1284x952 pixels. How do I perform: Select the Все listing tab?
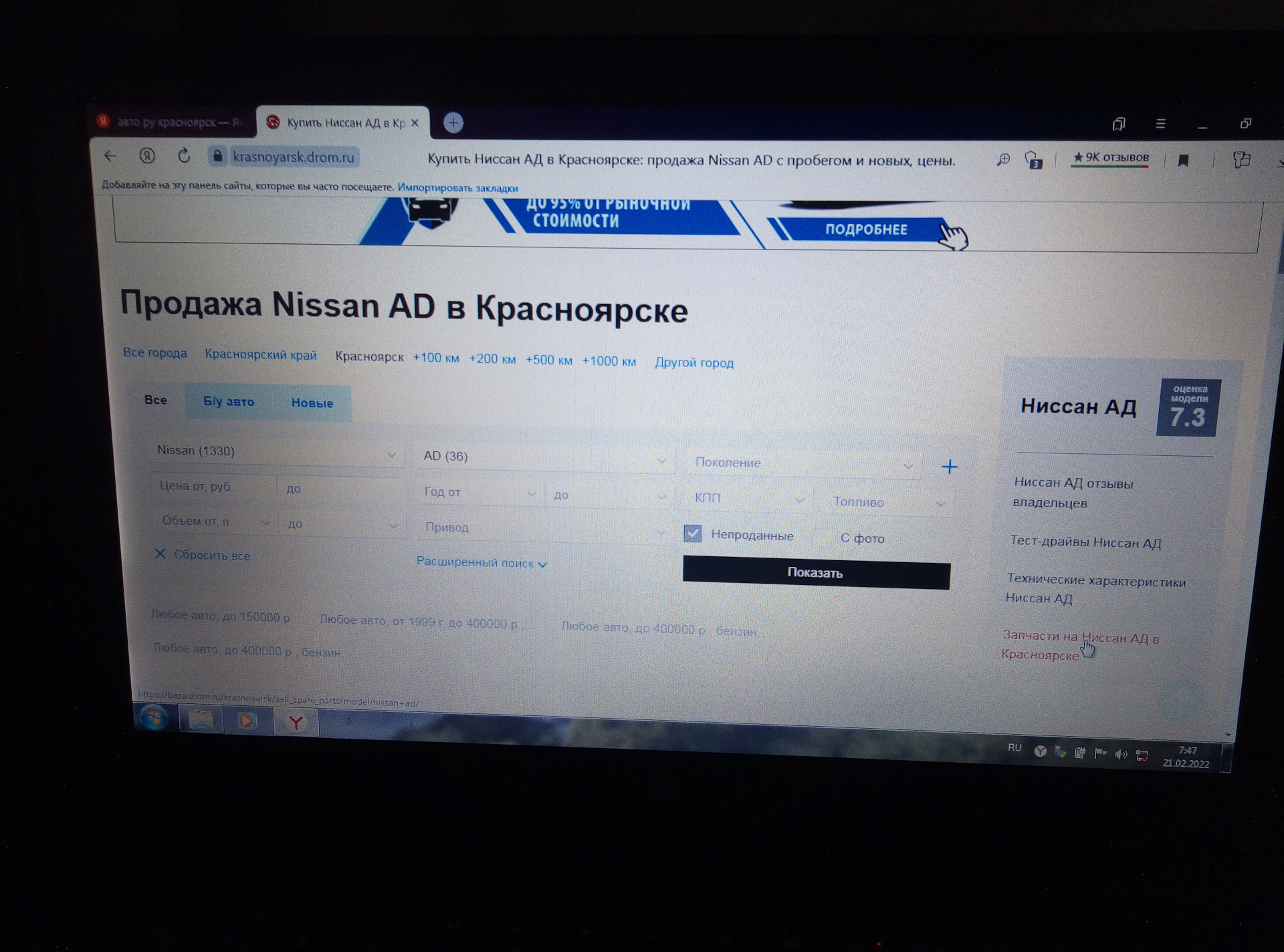coord(156,400)
